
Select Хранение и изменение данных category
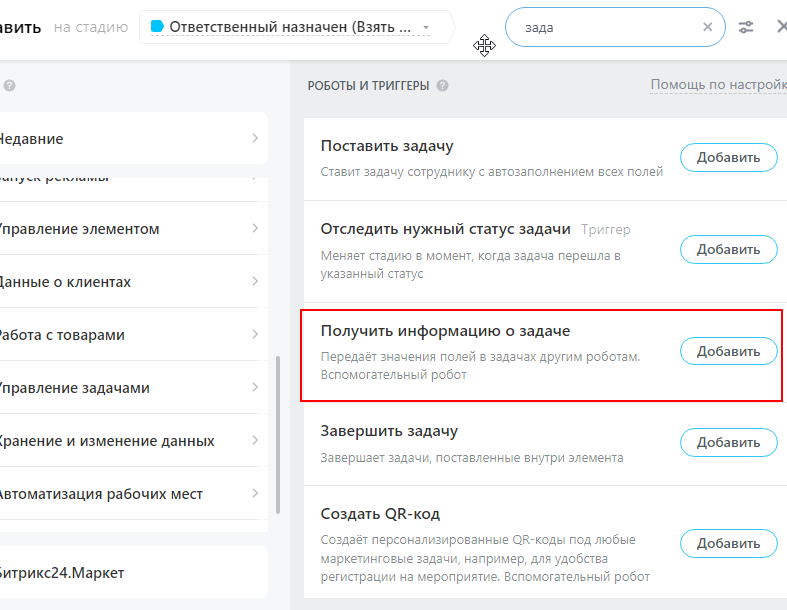click(x=130, y=441)
